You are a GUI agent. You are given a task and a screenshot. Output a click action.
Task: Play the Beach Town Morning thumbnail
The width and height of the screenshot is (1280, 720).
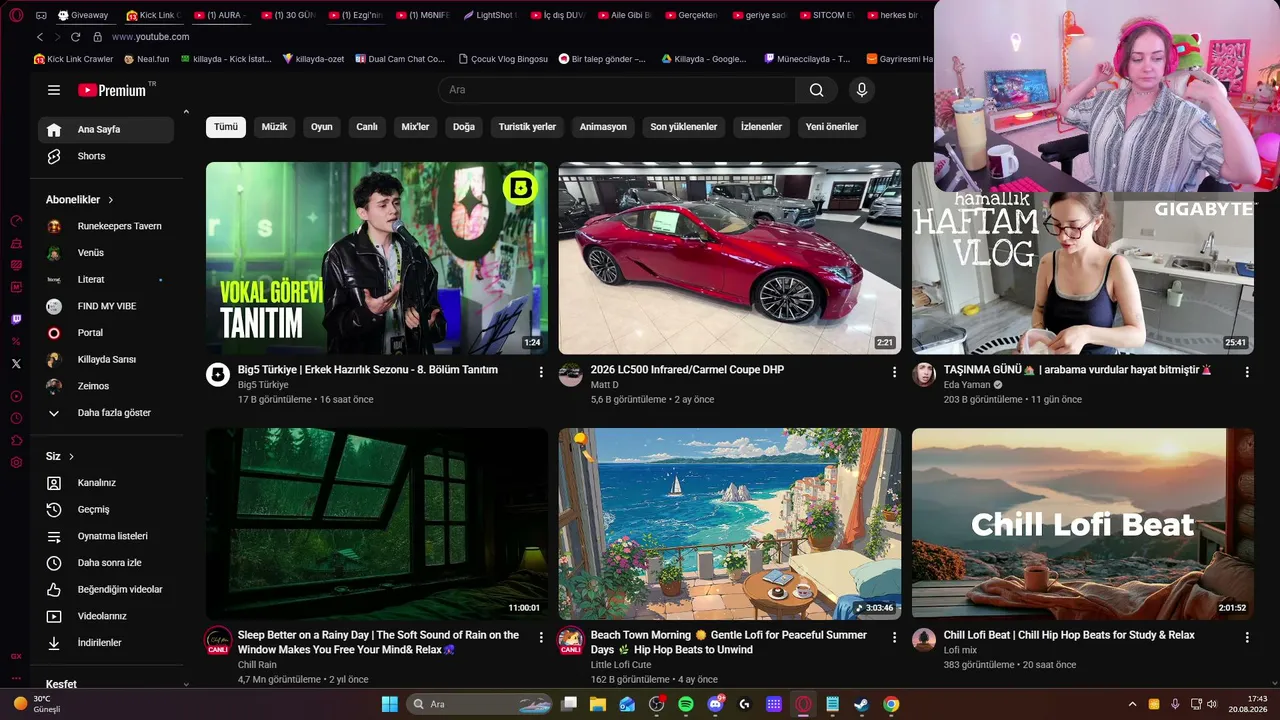(730, 524)
